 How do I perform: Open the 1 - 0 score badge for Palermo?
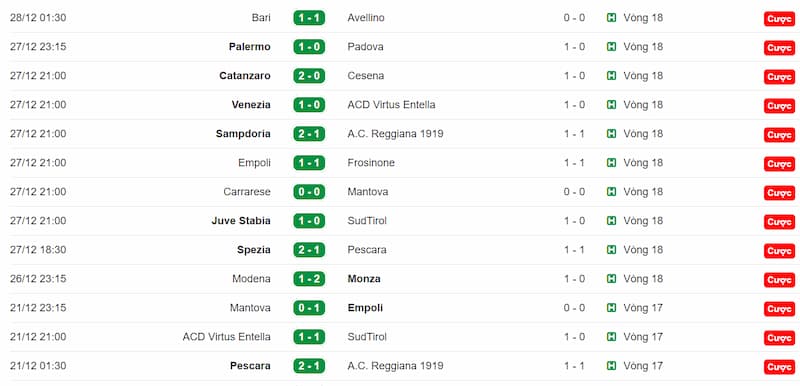click(x=309, y=47)
